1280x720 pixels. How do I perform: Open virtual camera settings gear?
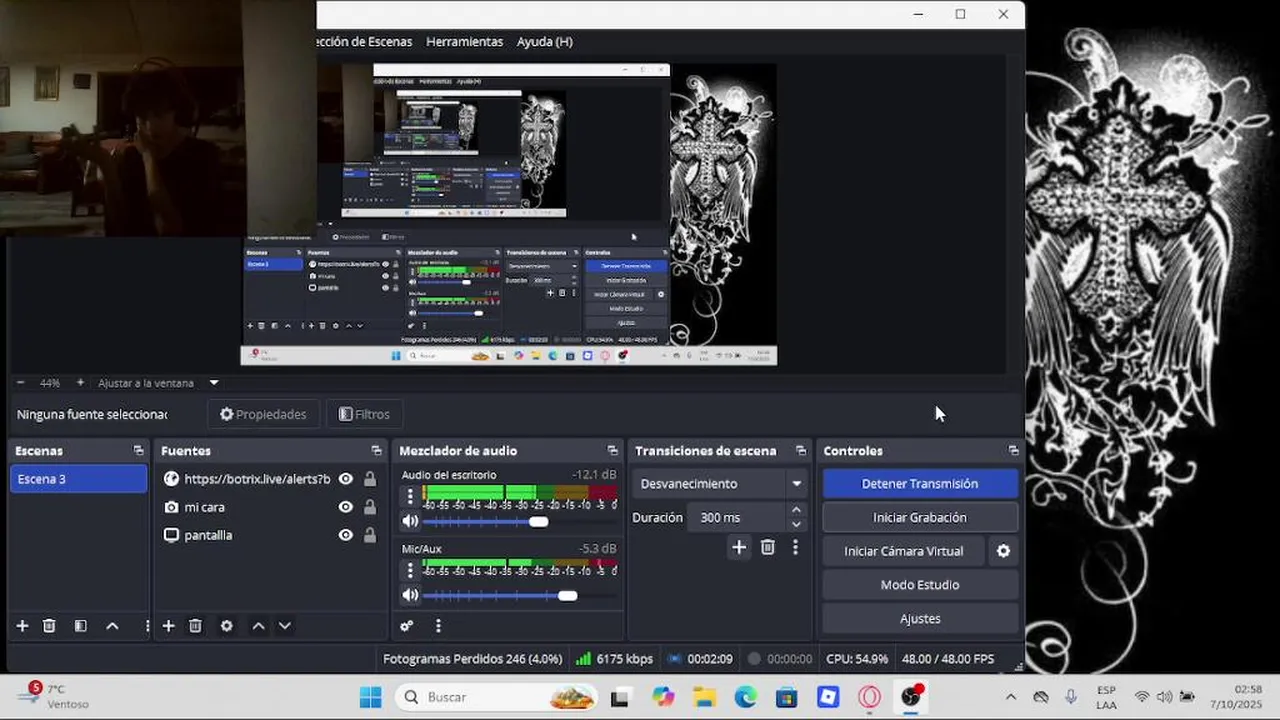(x=1003, y=551)
